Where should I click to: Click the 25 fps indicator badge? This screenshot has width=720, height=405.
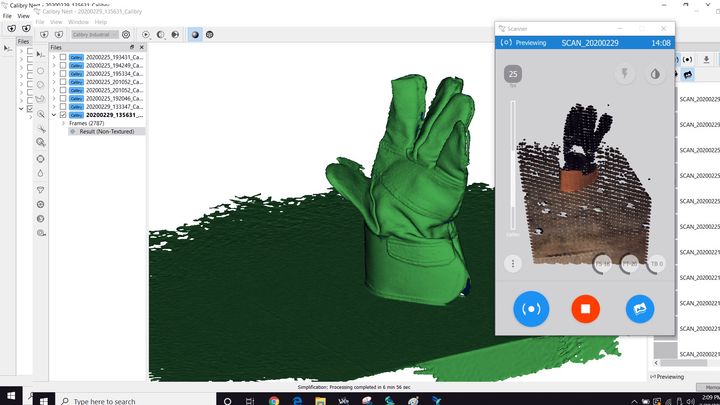(x=513, y=74)
